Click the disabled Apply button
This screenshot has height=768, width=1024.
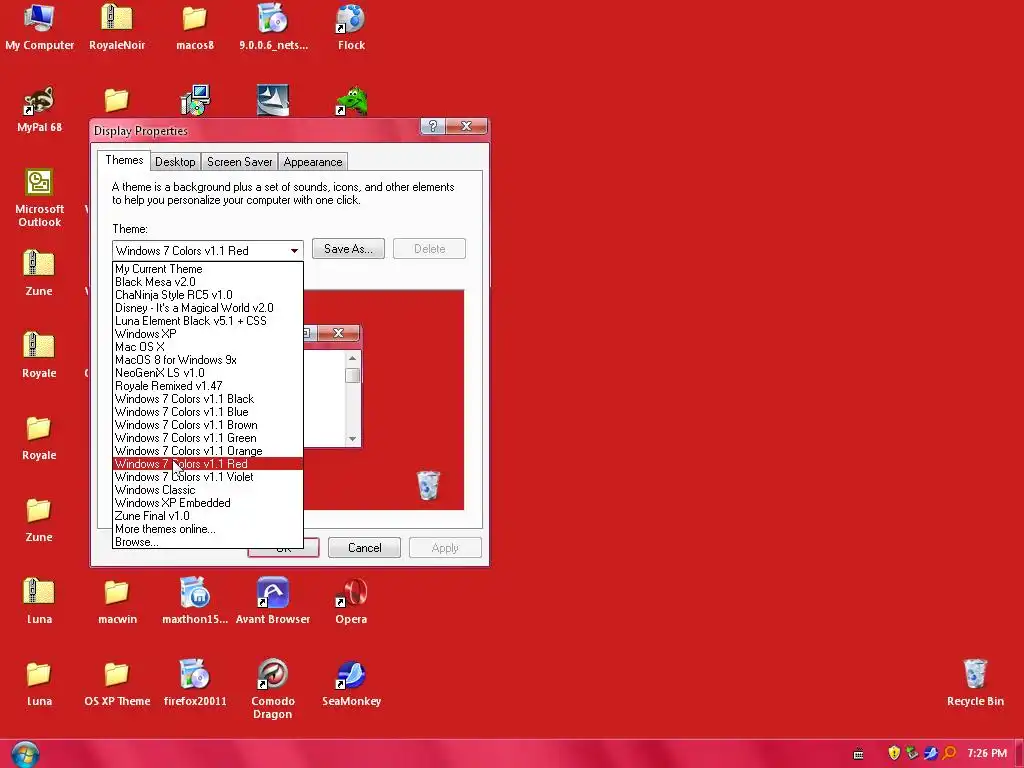tap(445, 548)
